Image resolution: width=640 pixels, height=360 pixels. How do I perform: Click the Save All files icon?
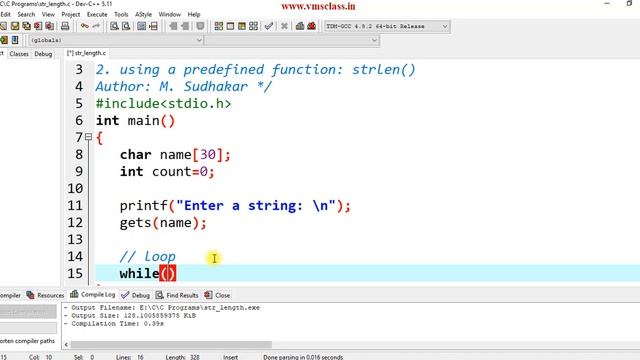(x=27, y=26)
